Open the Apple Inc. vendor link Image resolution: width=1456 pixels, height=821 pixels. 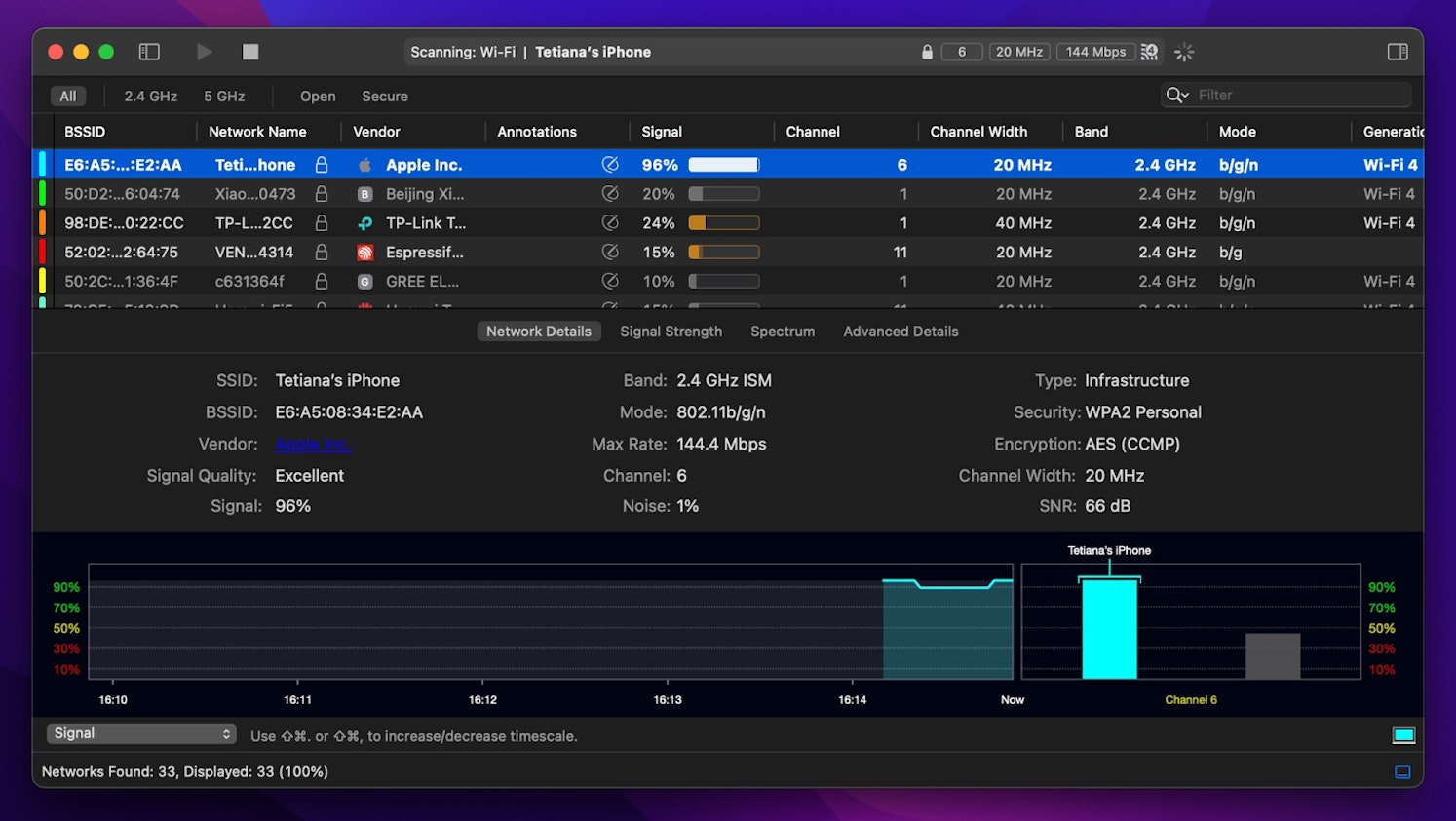(x=313, y=445)
